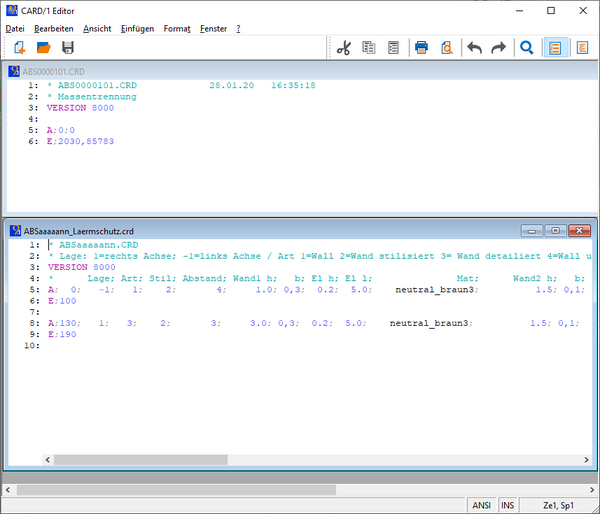Viewport: 600px width, 514px height.
Task: Open the ? help menu
Action: 238,29
